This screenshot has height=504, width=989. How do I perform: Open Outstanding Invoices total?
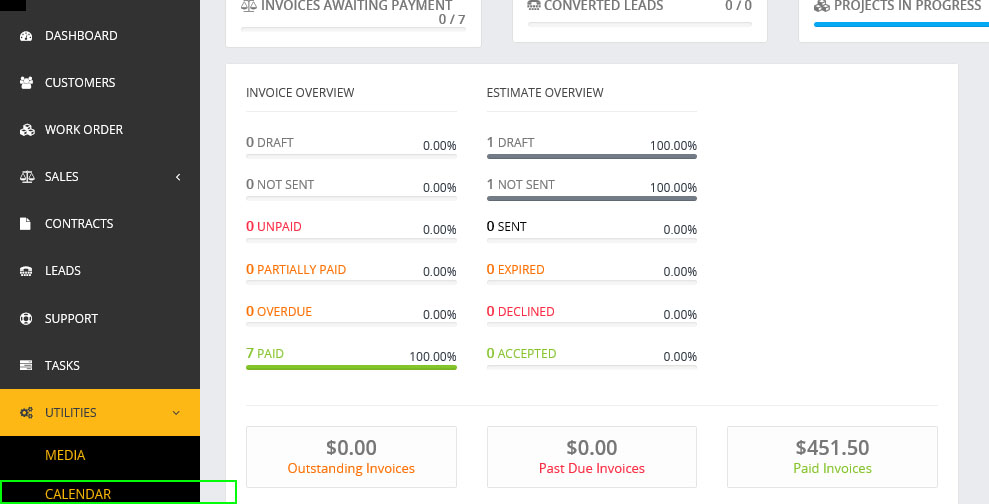point(351,457)
